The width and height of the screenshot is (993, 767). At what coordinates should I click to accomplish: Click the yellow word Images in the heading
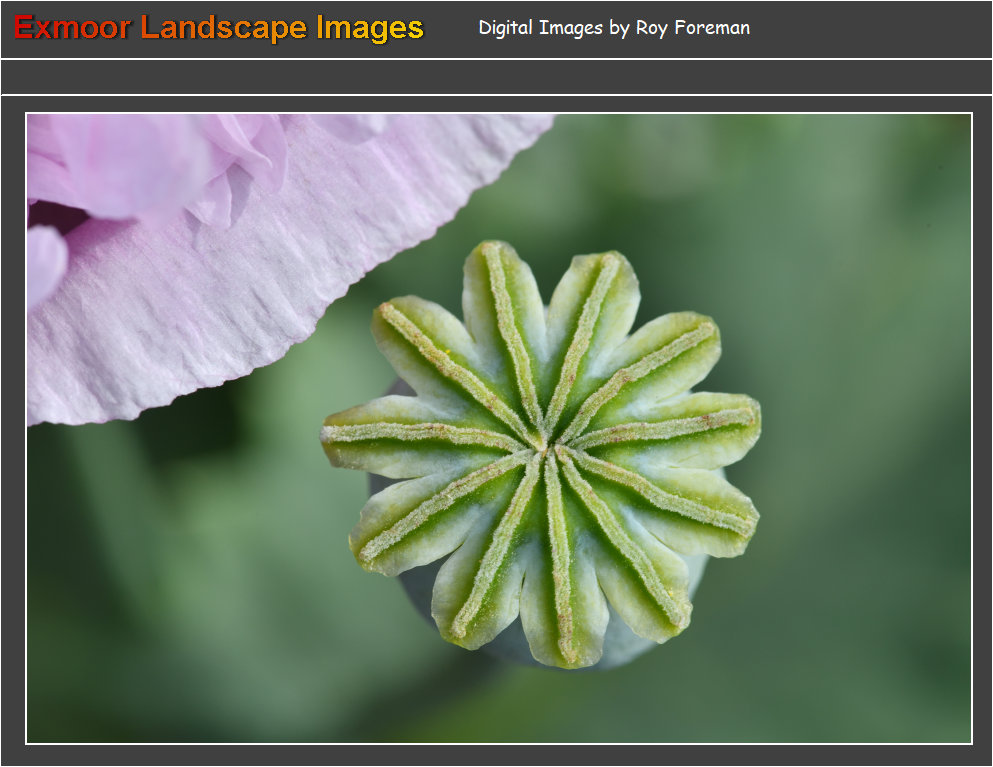point(370,28)
